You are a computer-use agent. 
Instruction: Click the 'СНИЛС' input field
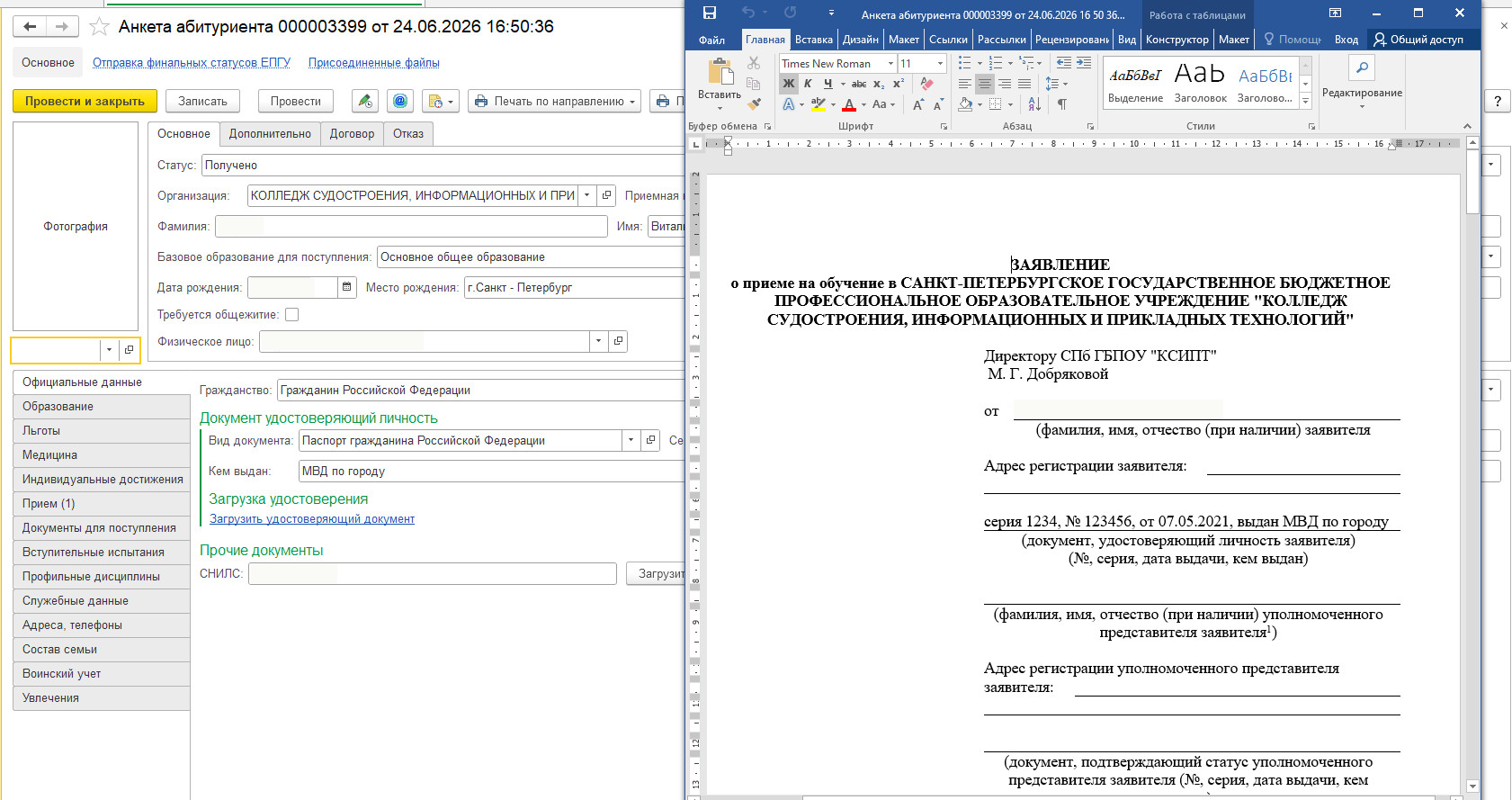click(433, 574)
